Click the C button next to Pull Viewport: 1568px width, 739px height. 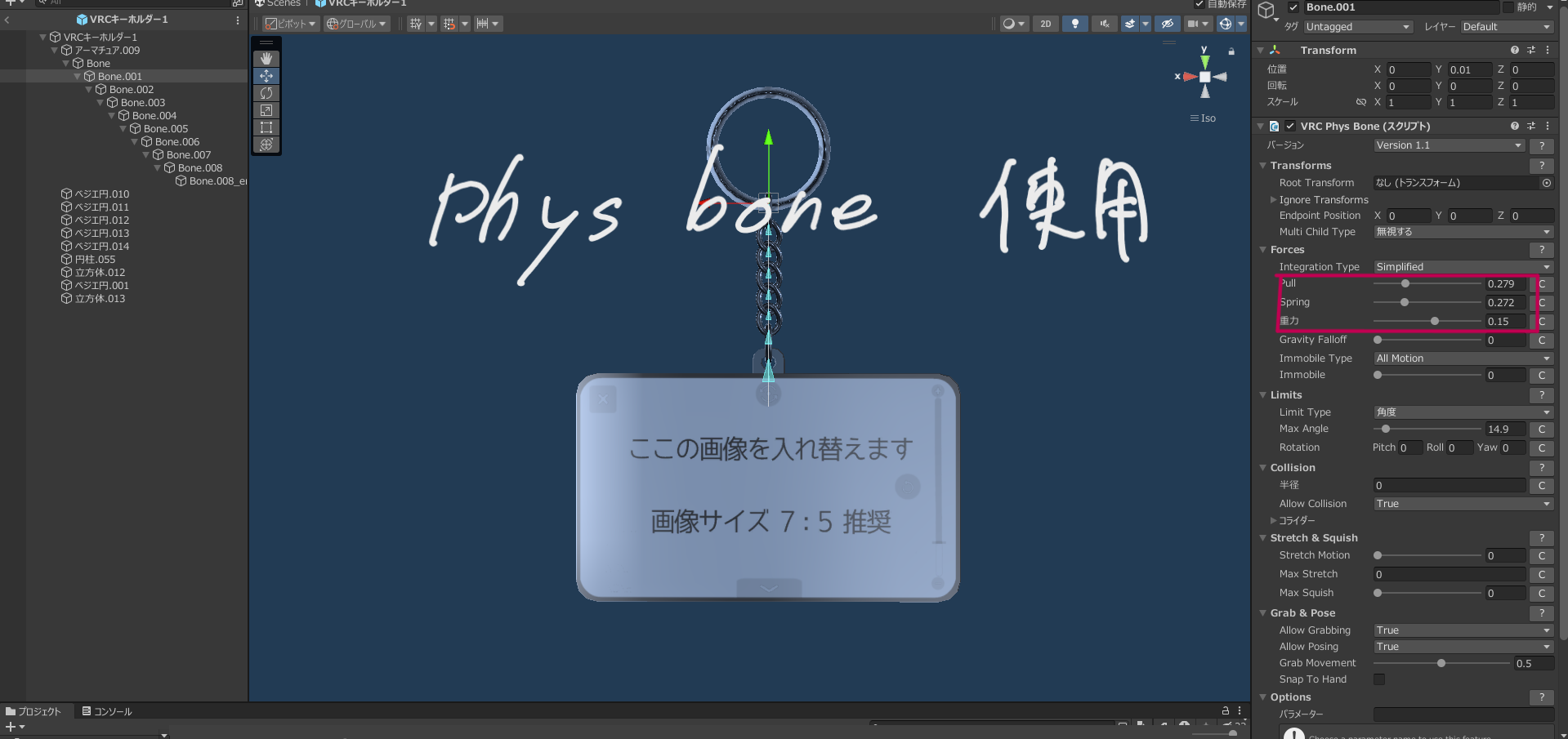(1541, 283)
